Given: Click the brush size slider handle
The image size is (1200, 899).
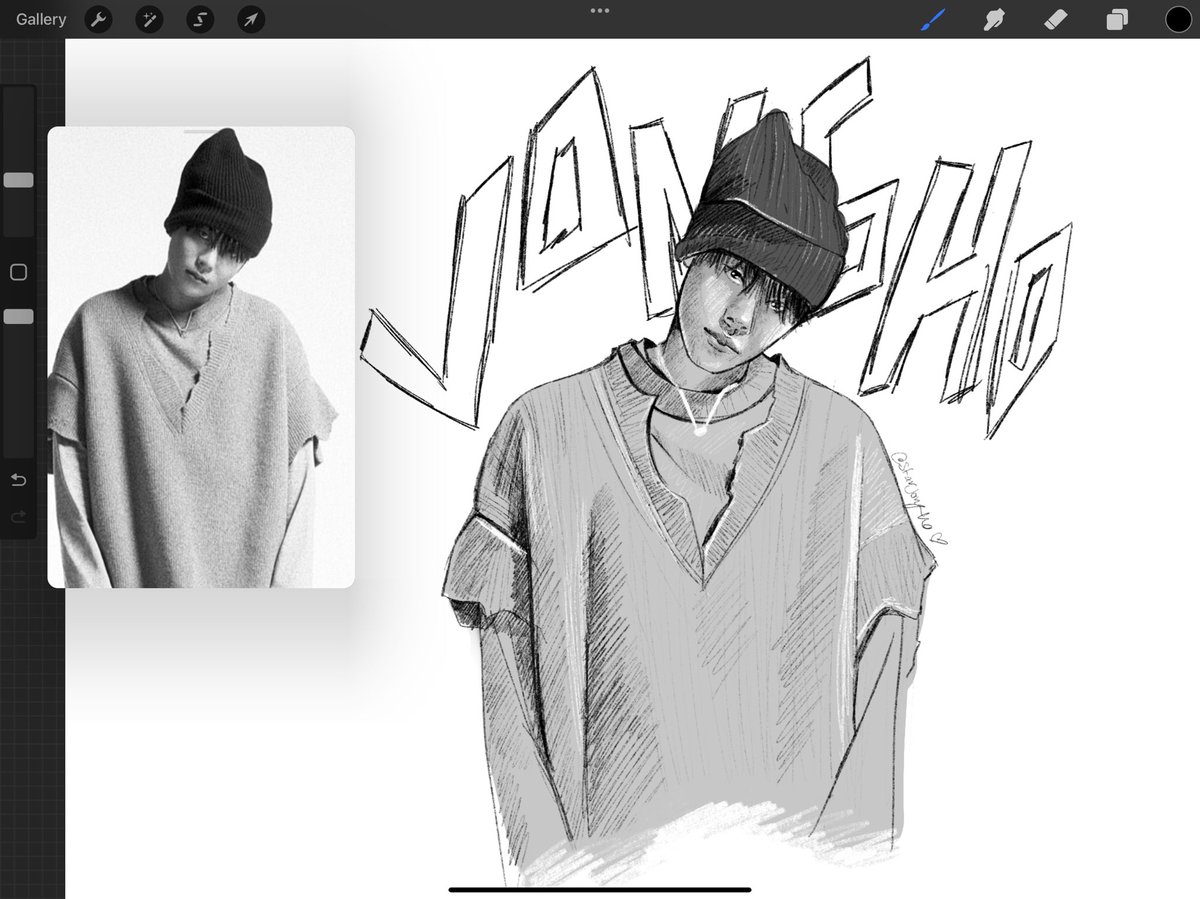Looking at the screenshot, I should tap(19, 180).
